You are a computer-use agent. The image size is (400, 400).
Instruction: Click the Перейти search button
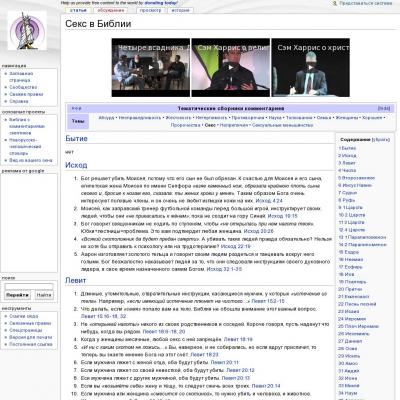tap(17, 295)
